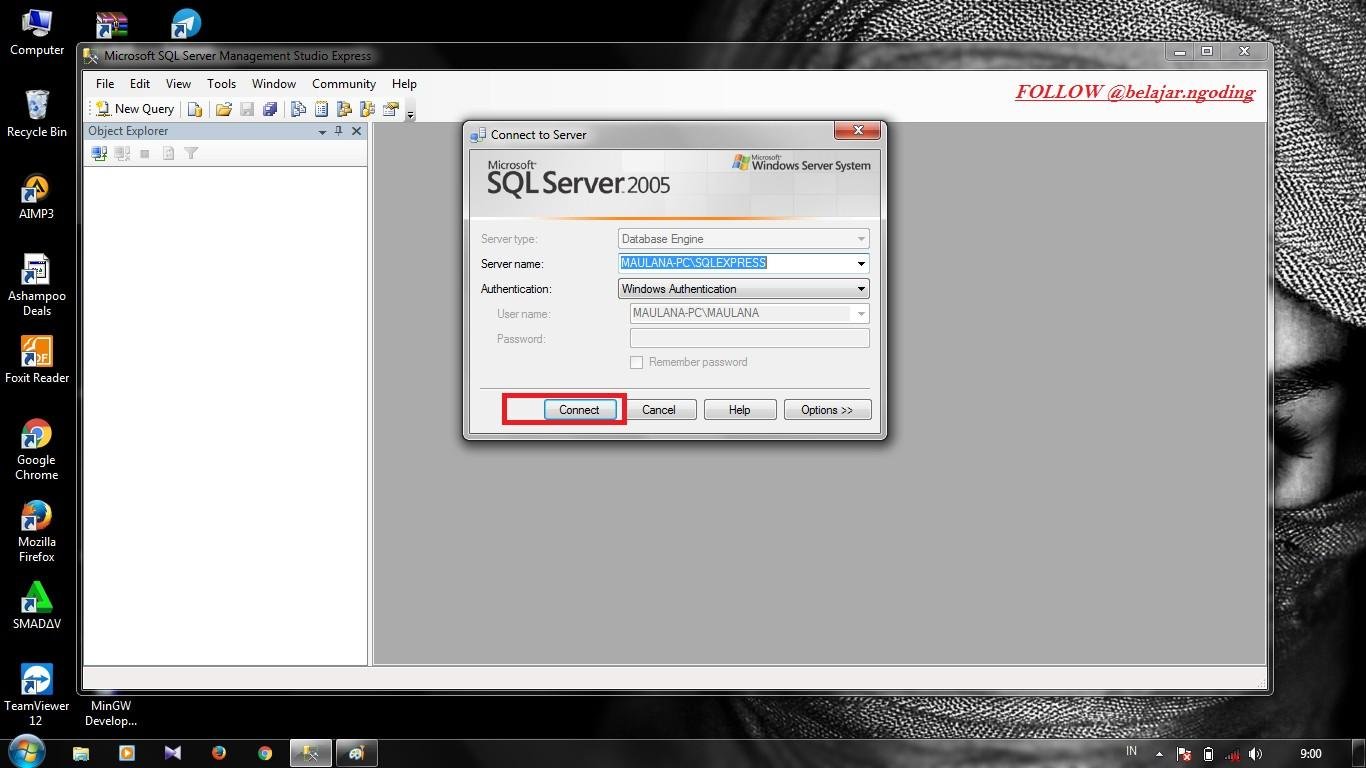Open the Computer desktop icon

[37, 33]
